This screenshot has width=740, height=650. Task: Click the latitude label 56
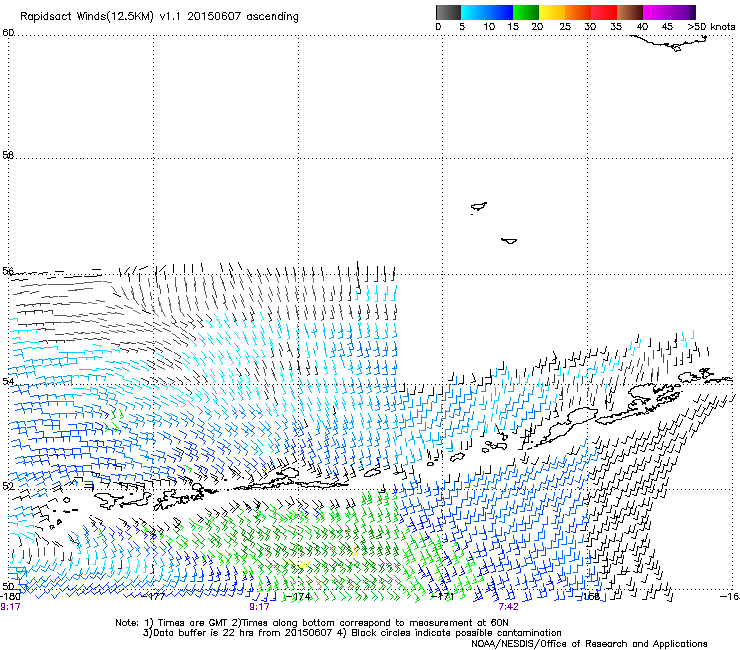8,271
